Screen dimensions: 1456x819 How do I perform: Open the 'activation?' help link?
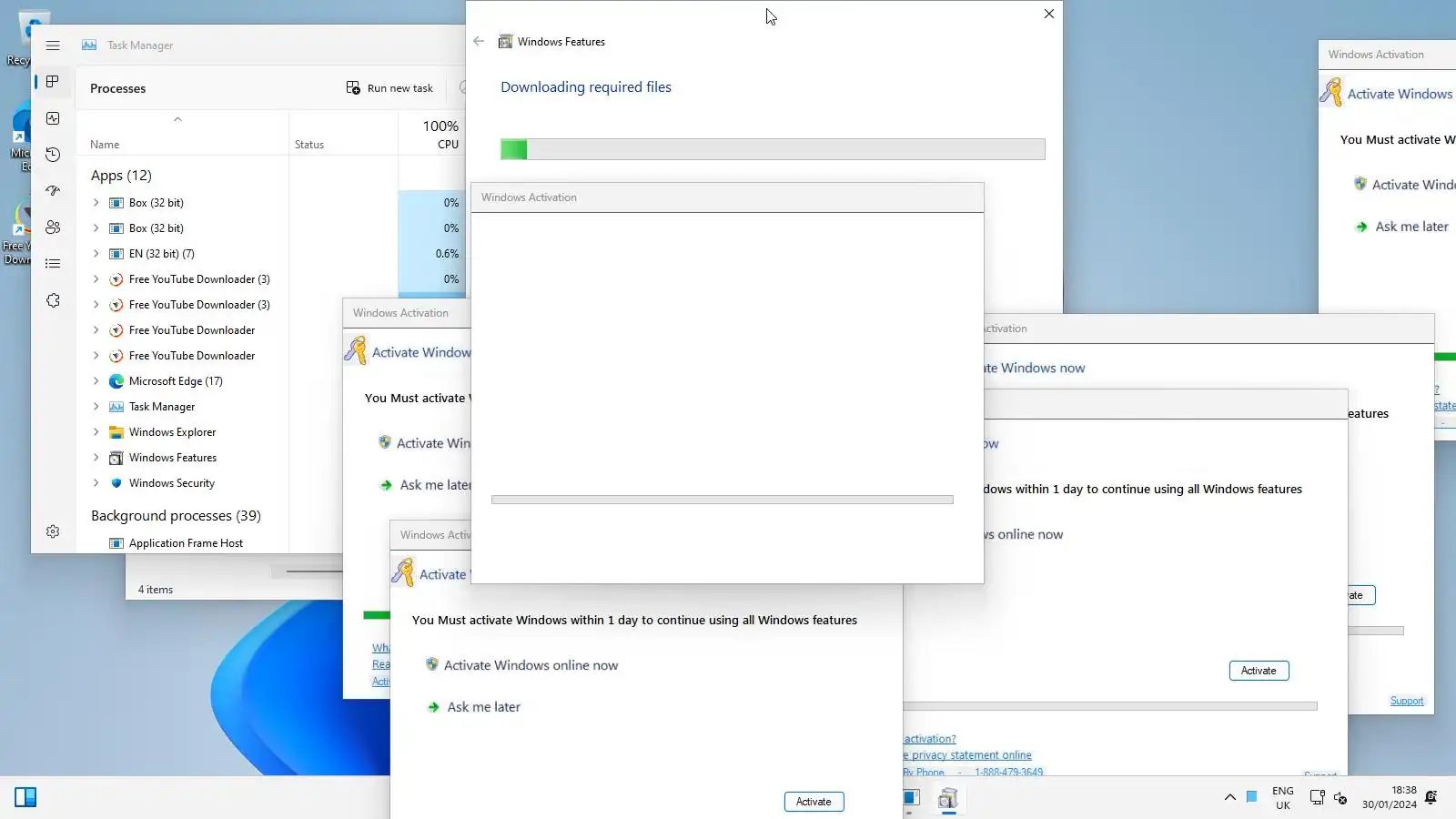(x=930, y=739)
